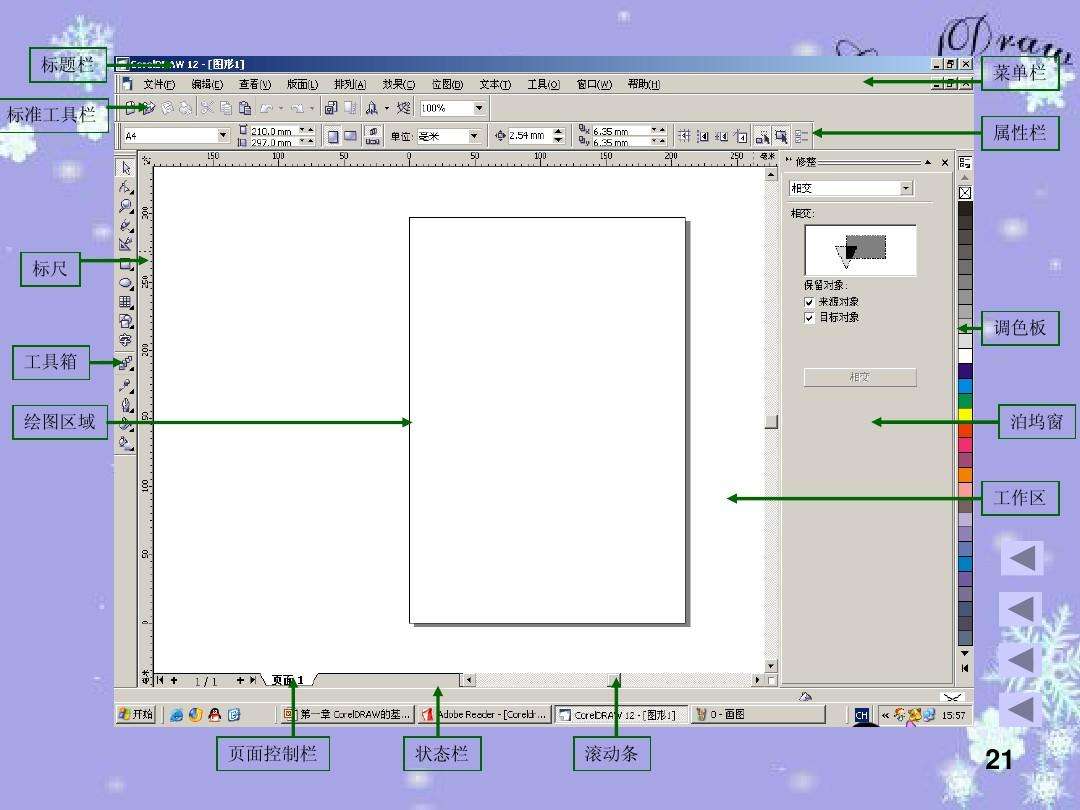Click the palette scroll-down arrow
The image size is (1080, 810).
(x=965, y=653)
